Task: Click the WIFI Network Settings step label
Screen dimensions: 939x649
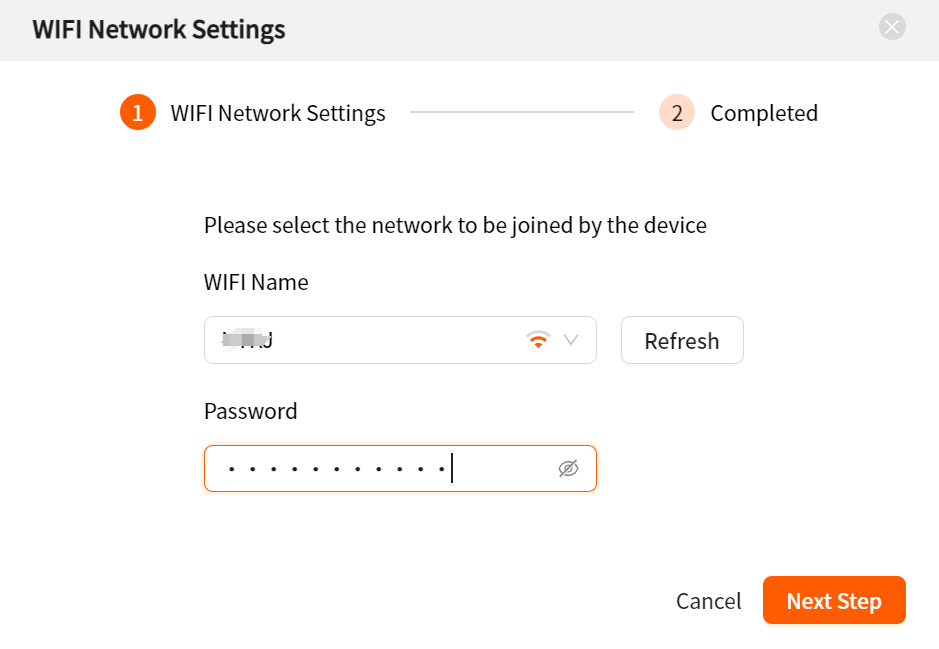Action: coord(278,113)
